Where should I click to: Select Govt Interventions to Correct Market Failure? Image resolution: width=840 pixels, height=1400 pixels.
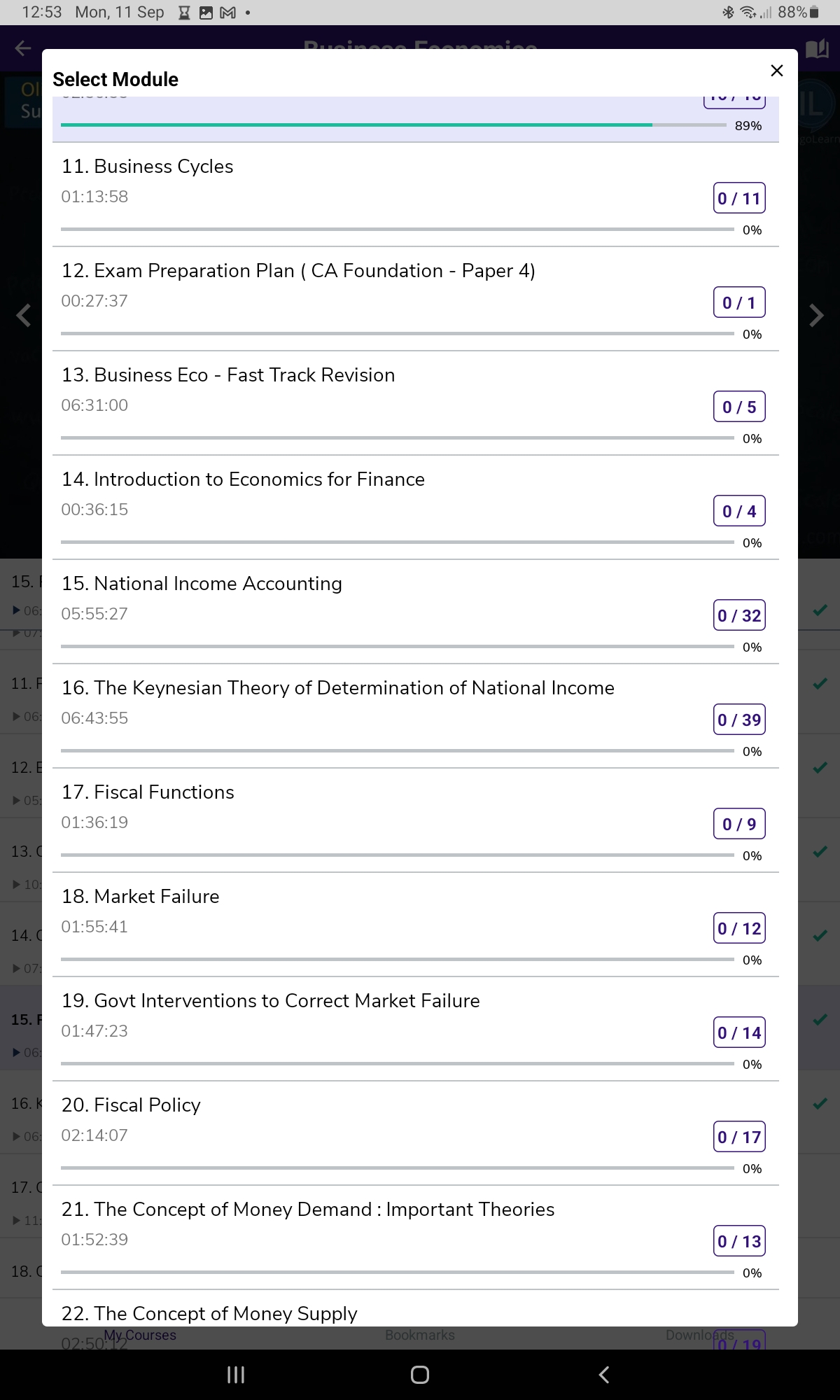pos(416,1029)
